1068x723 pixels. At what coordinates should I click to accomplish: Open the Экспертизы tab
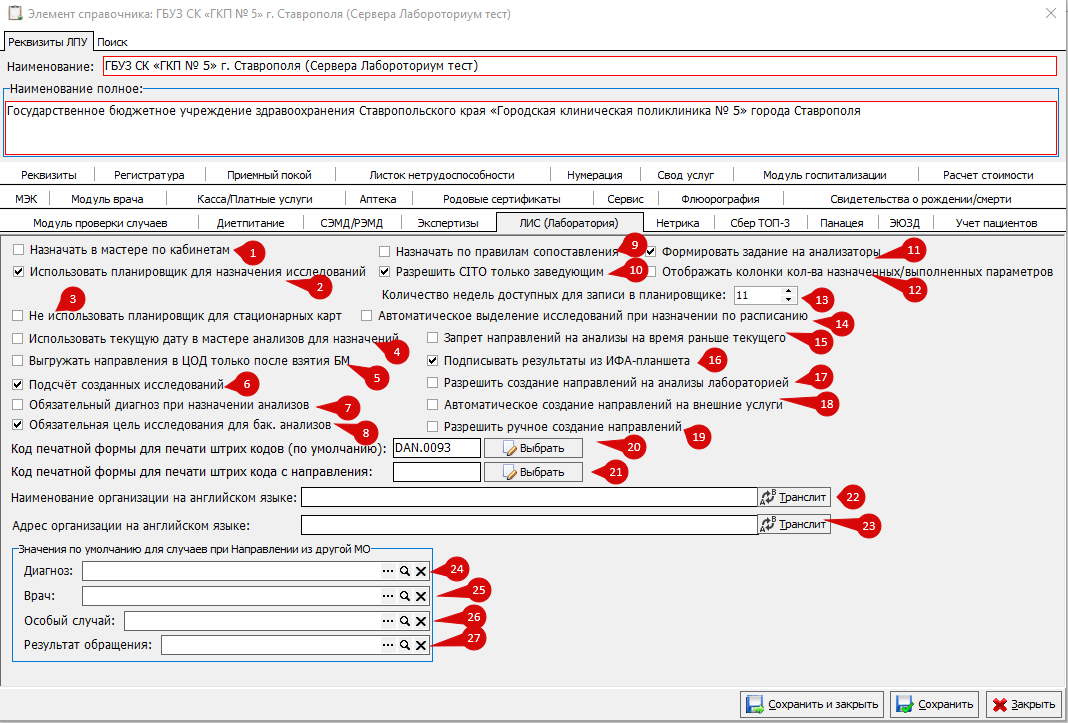(447, 223)
